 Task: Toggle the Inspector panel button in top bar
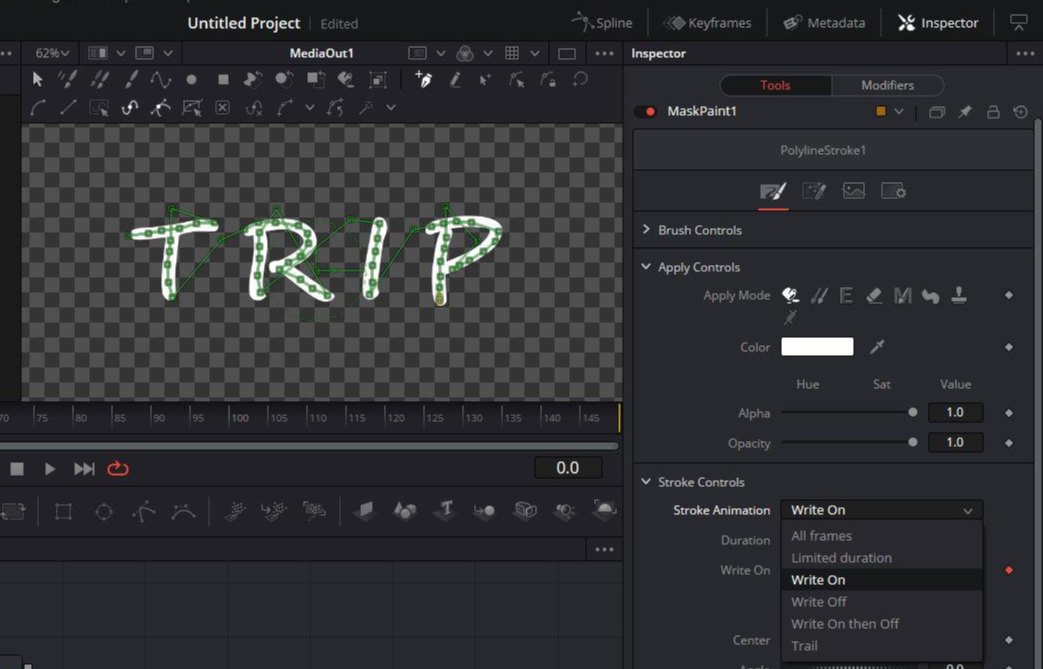tap(938, 23)
